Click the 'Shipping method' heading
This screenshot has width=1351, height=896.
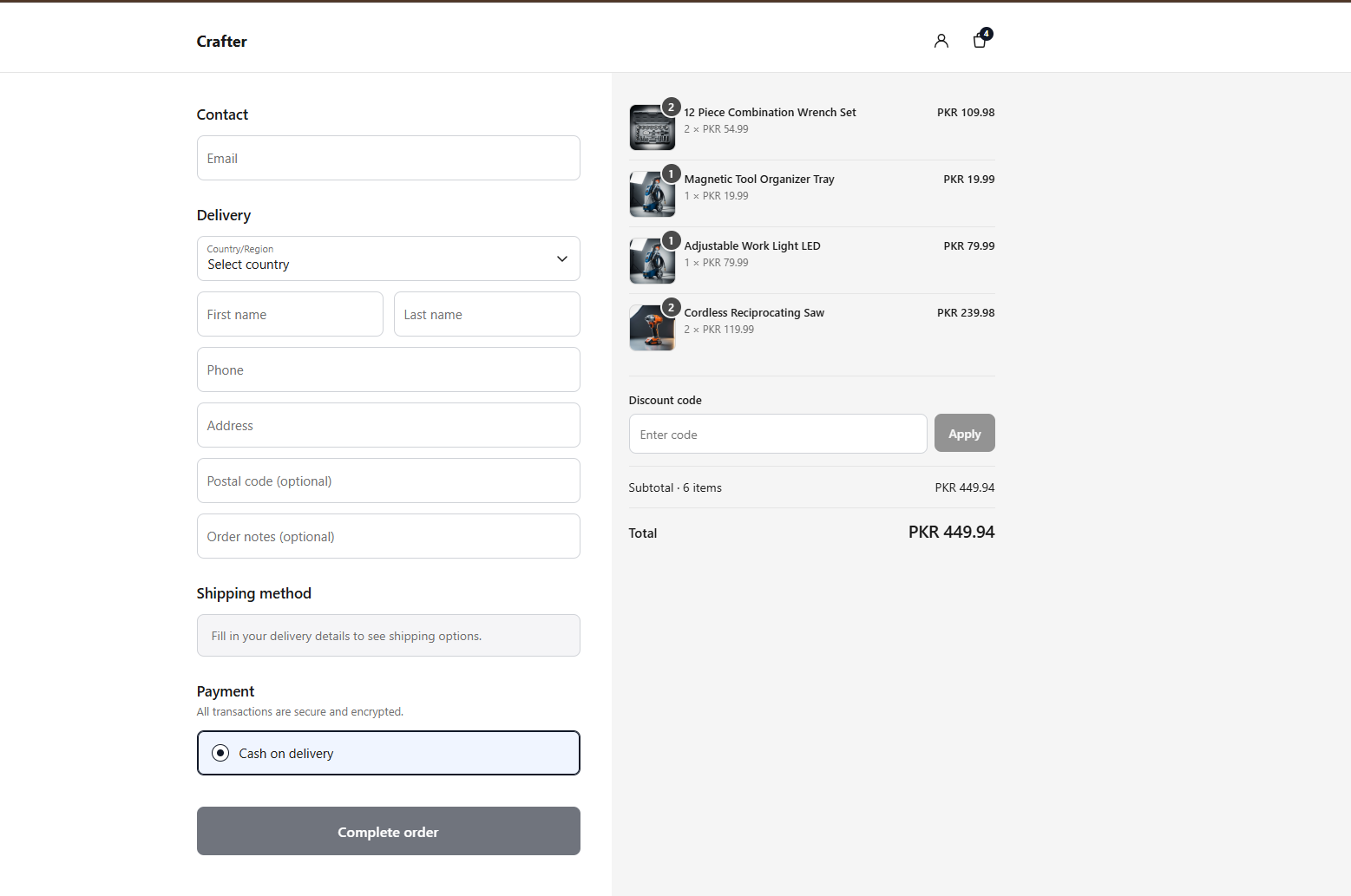tap(253, 593)
